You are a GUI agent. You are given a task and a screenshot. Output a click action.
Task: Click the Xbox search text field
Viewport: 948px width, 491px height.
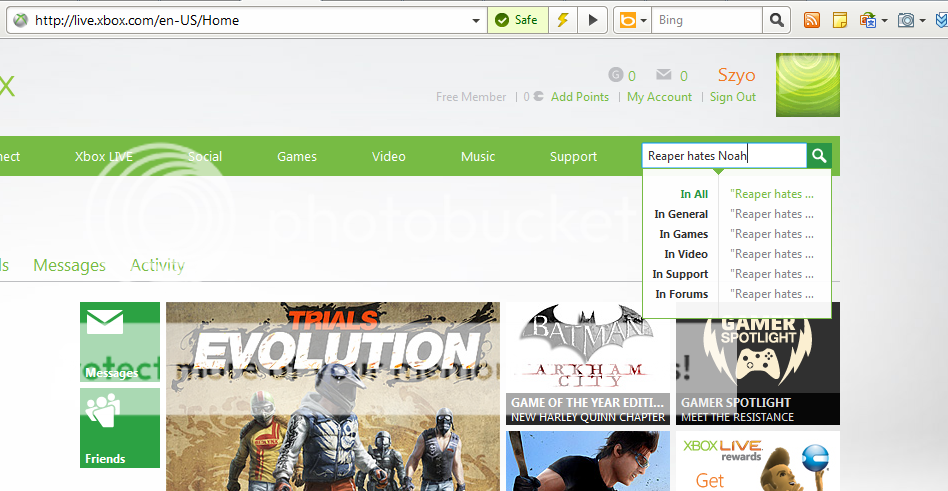coord(723,156)
